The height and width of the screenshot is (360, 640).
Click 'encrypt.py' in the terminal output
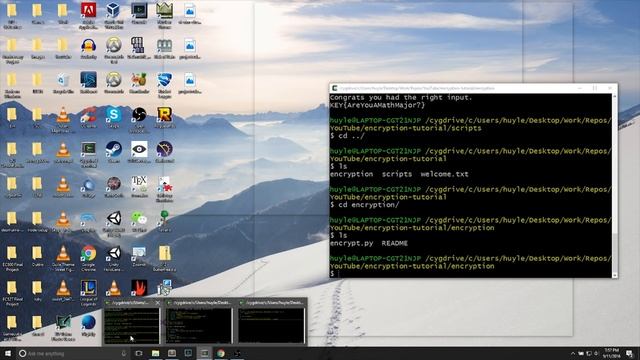click(351, 243)
